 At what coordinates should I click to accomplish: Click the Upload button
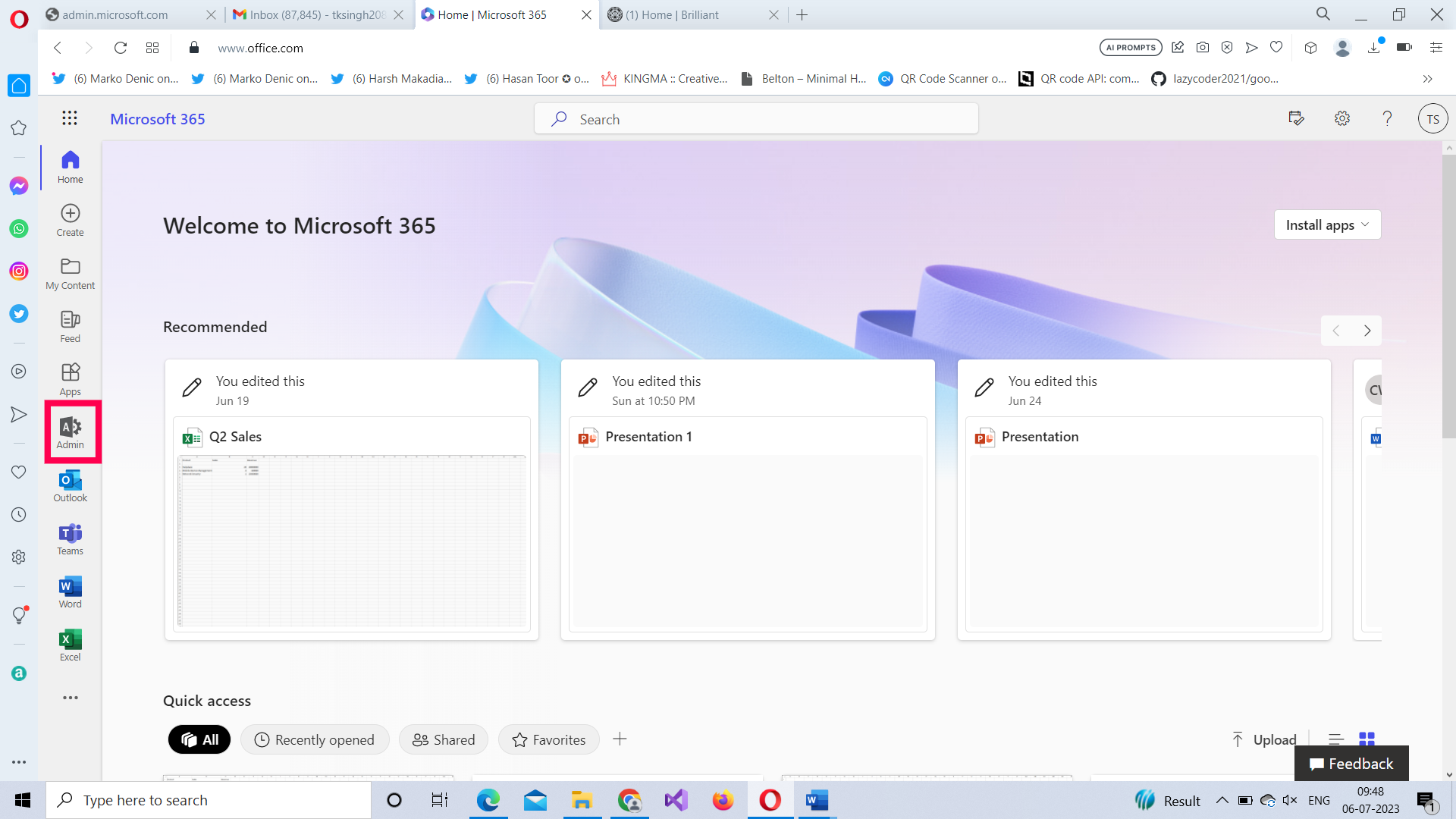1264,739
